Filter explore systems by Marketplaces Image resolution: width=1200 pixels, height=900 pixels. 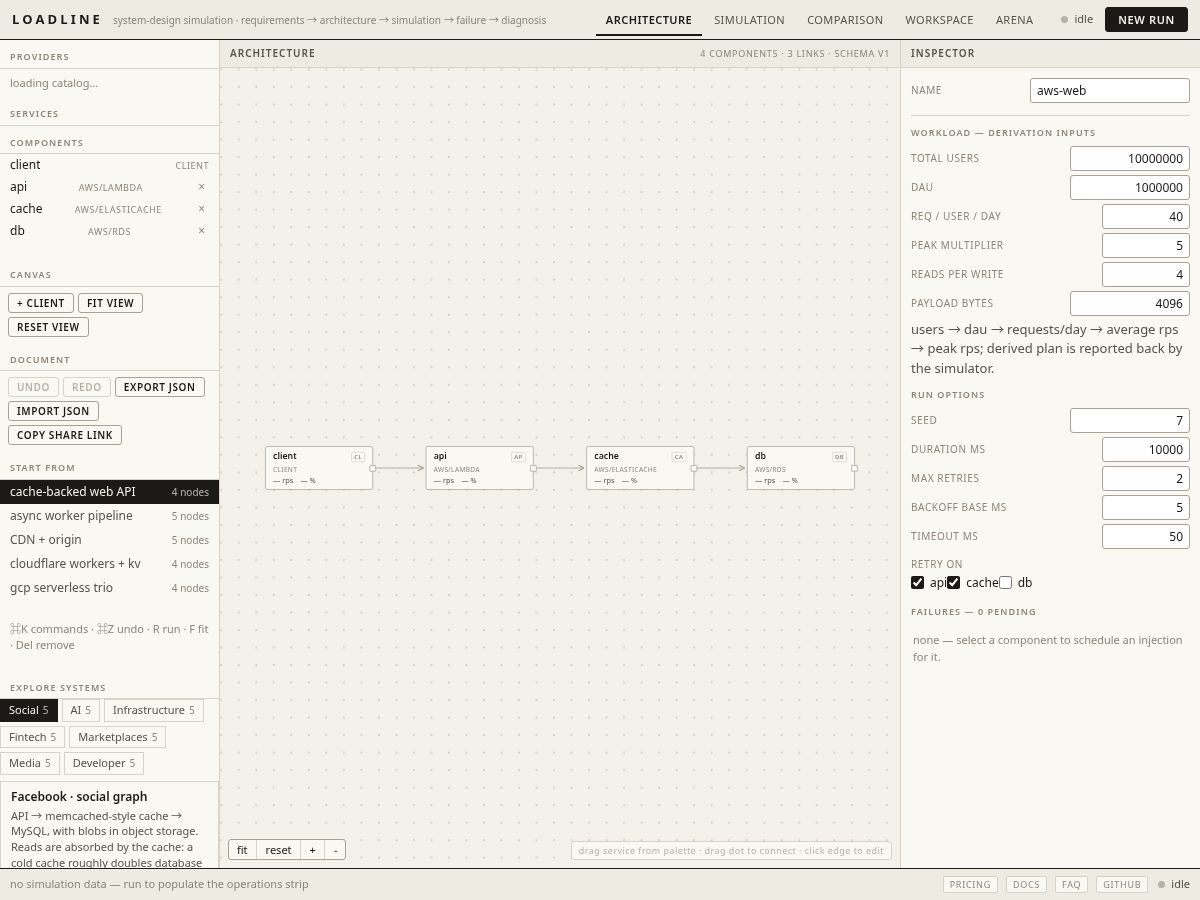coord(117,737)
